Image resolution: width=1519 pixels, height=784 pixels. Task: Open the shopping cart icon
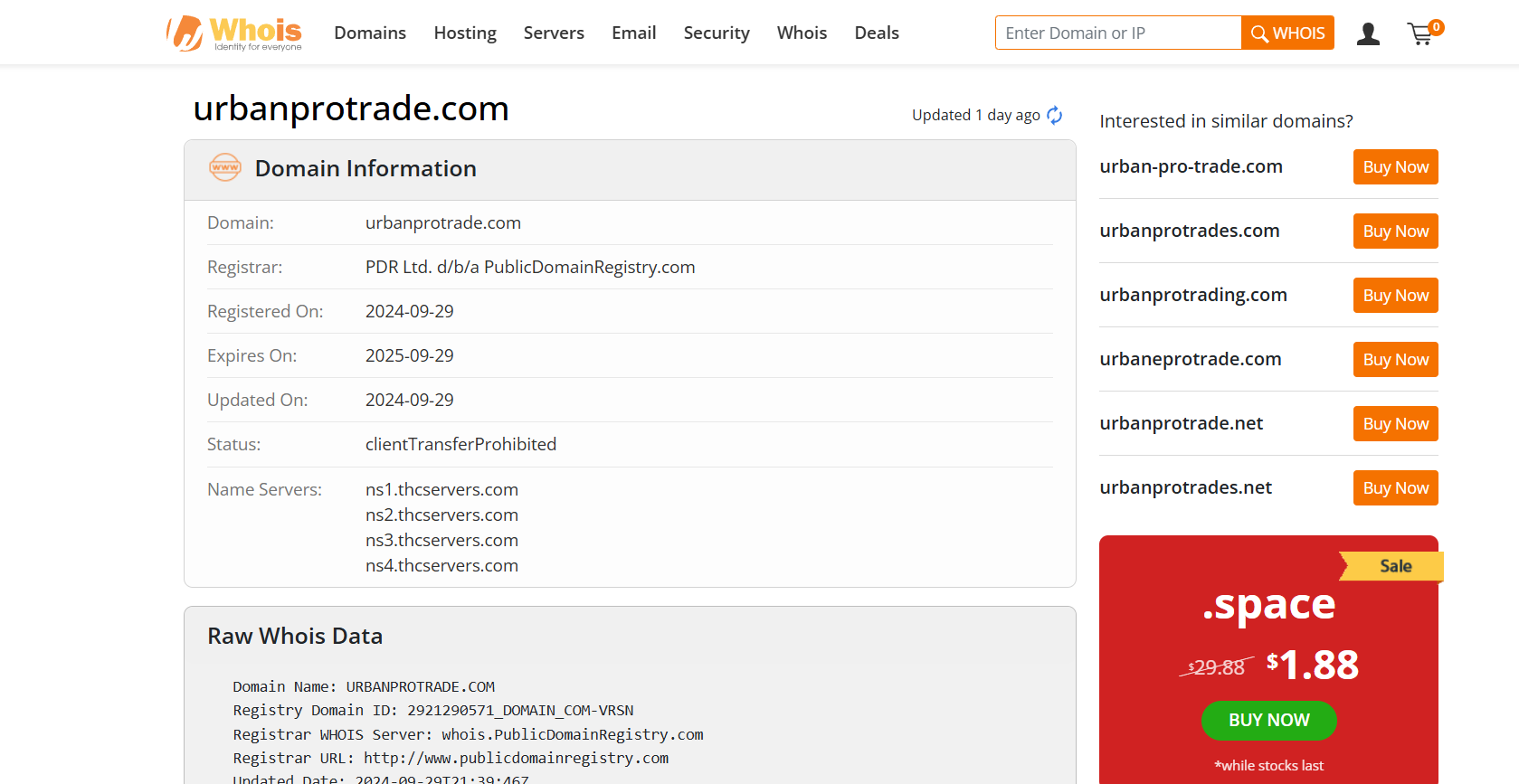point(1425,33)
